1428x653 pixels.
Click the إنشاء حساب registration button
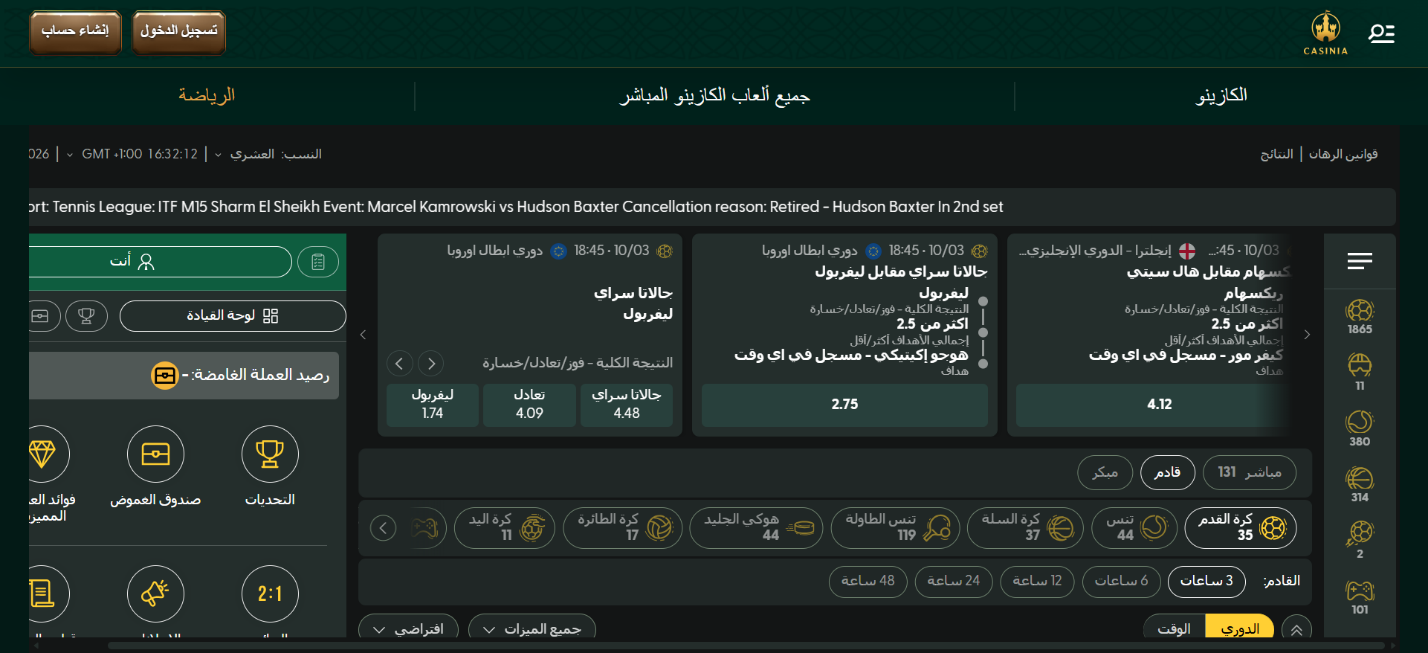tap(75, 31)
